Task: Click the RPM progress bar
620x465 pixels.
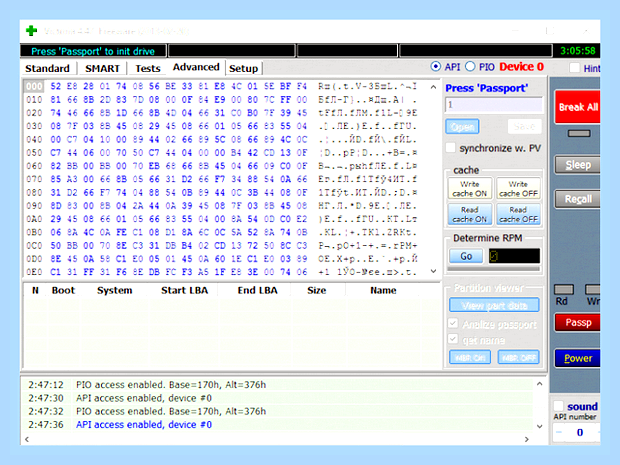Action: (x=493, y=269)
